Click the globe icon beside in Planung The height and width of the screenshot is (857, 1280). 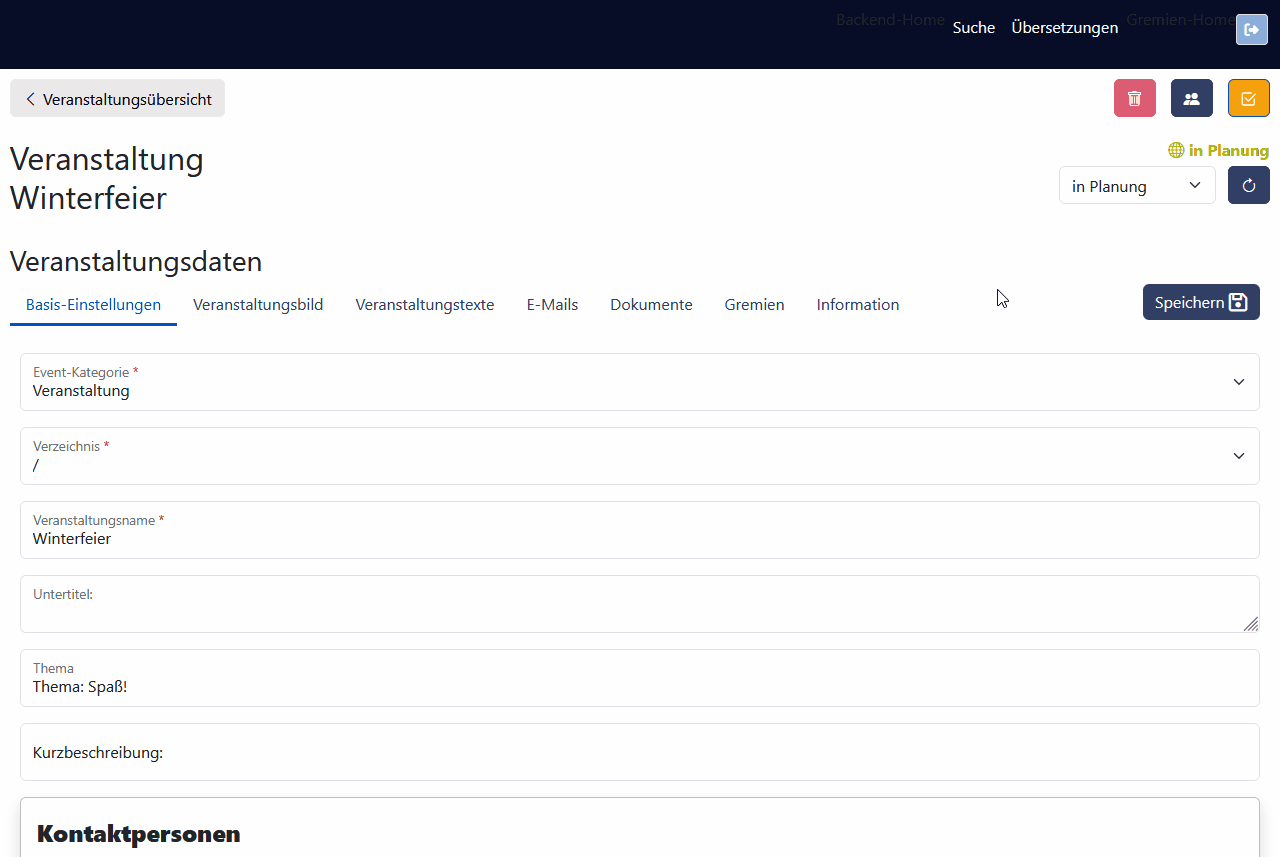pyautogui.click(x=1176, y=151)
